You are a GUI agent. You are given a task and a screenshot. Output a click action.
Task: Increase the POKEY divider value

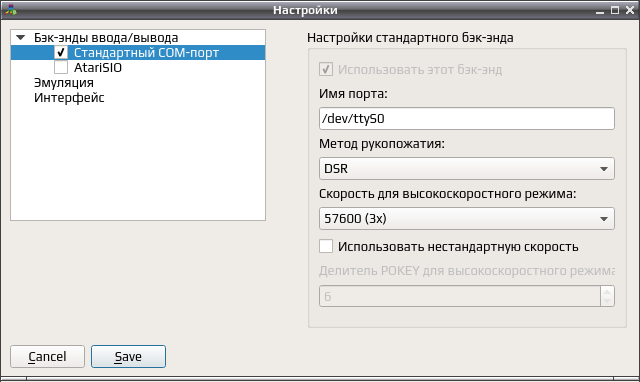(x=607, y=291)
